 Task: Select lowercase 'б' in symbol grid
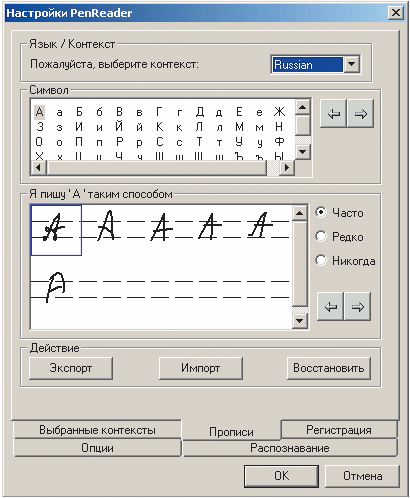pos(99,112)
